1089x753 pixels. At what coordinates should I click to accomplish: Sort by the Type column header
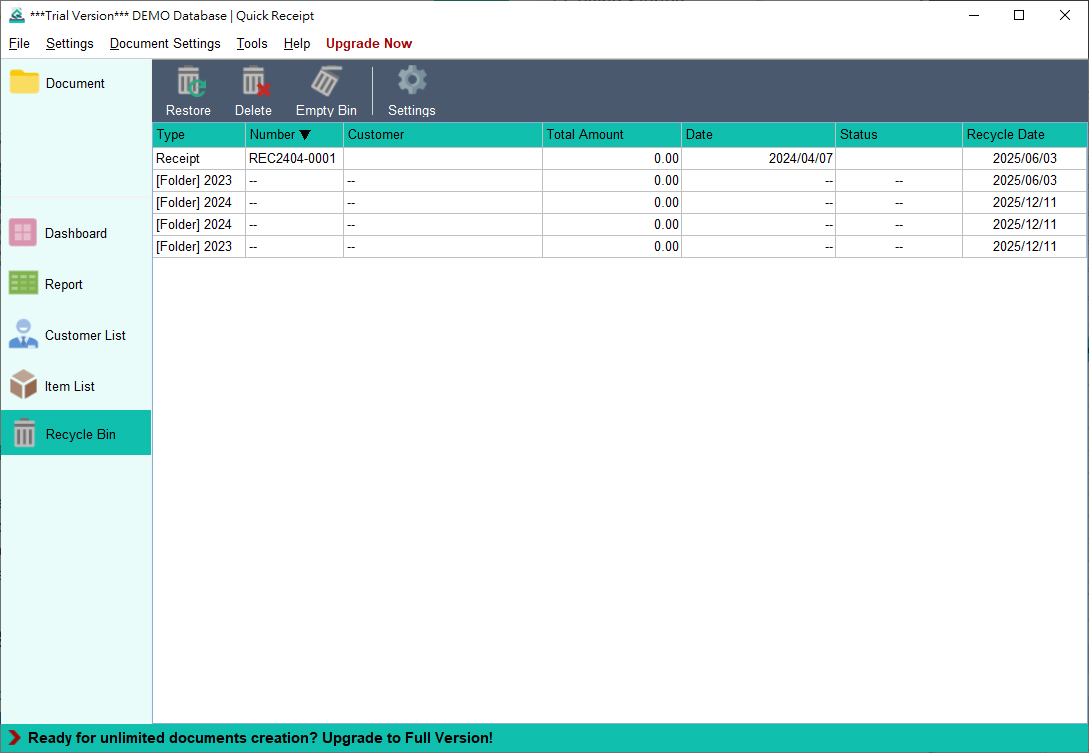pos(199,135)
